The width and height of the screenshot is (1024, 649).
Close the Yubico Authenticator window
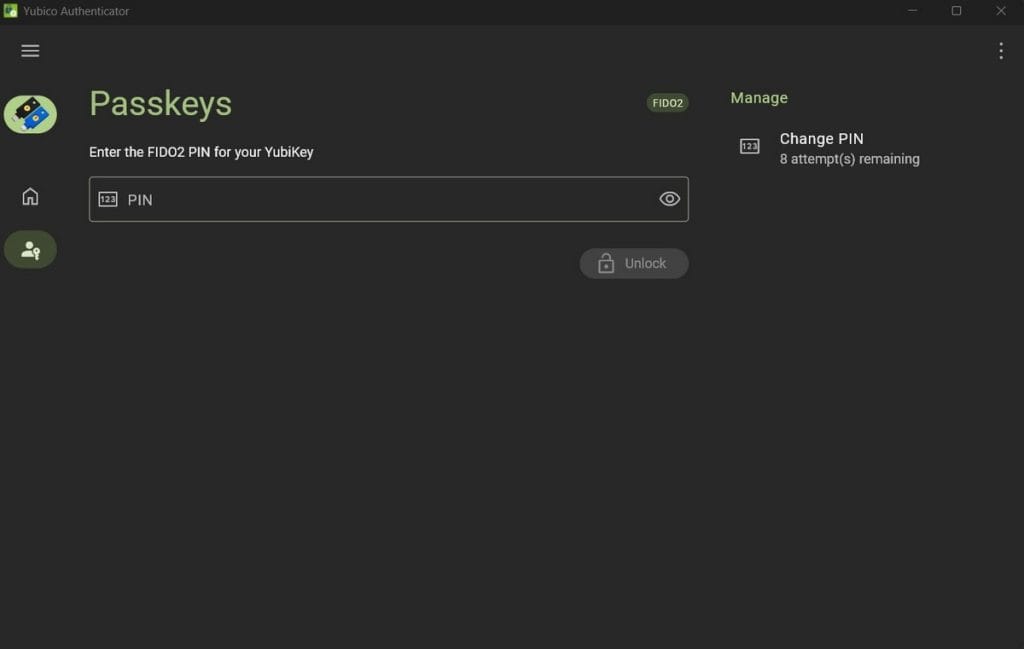1000,11
